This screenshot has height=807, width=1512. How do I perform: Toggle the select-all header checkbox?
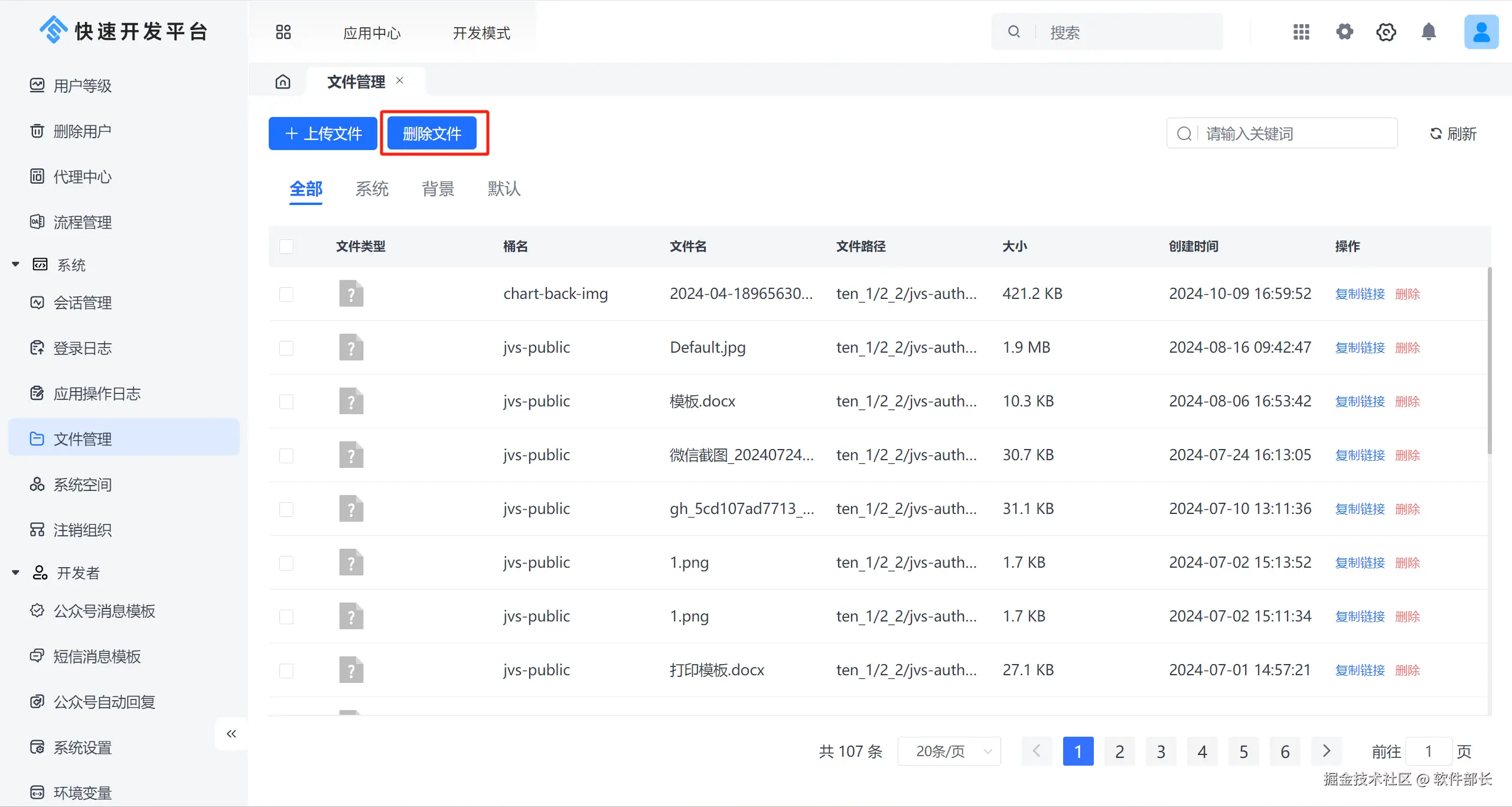point(286,246)
